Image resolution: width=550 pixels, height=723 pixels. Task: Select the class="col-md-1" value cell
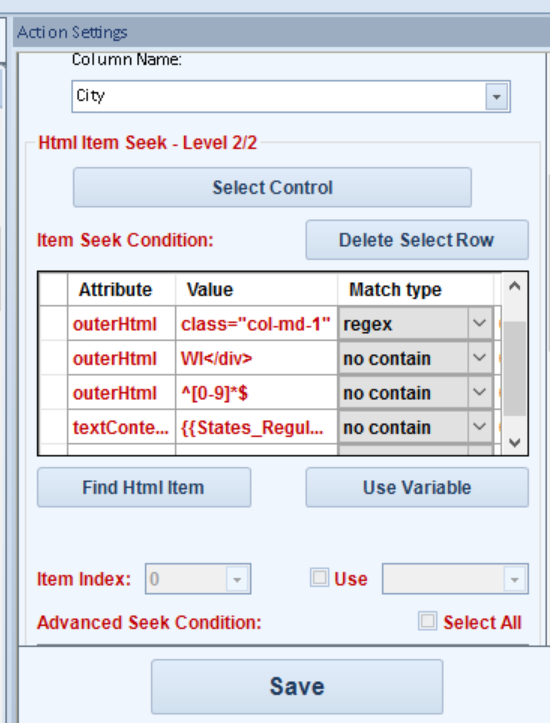click(256, 324)
